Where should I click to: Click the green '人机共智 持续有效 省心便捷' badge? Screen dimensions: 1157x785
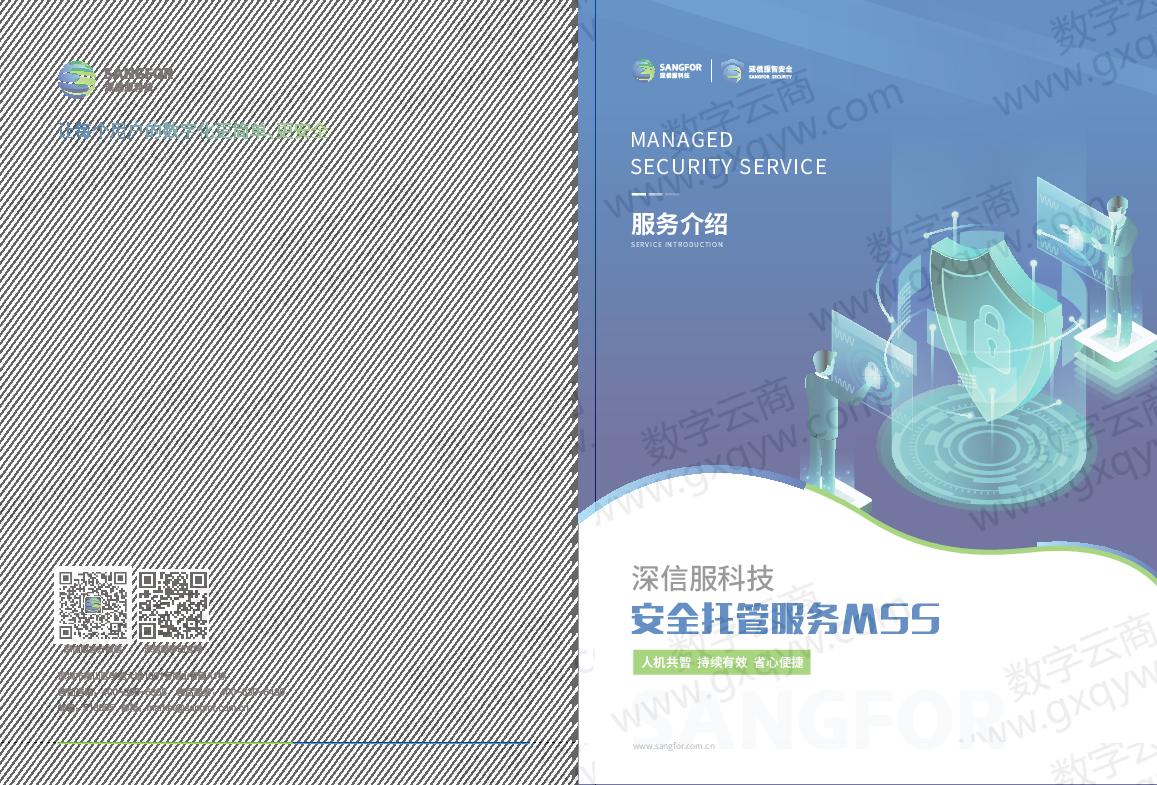coord(722,663)
